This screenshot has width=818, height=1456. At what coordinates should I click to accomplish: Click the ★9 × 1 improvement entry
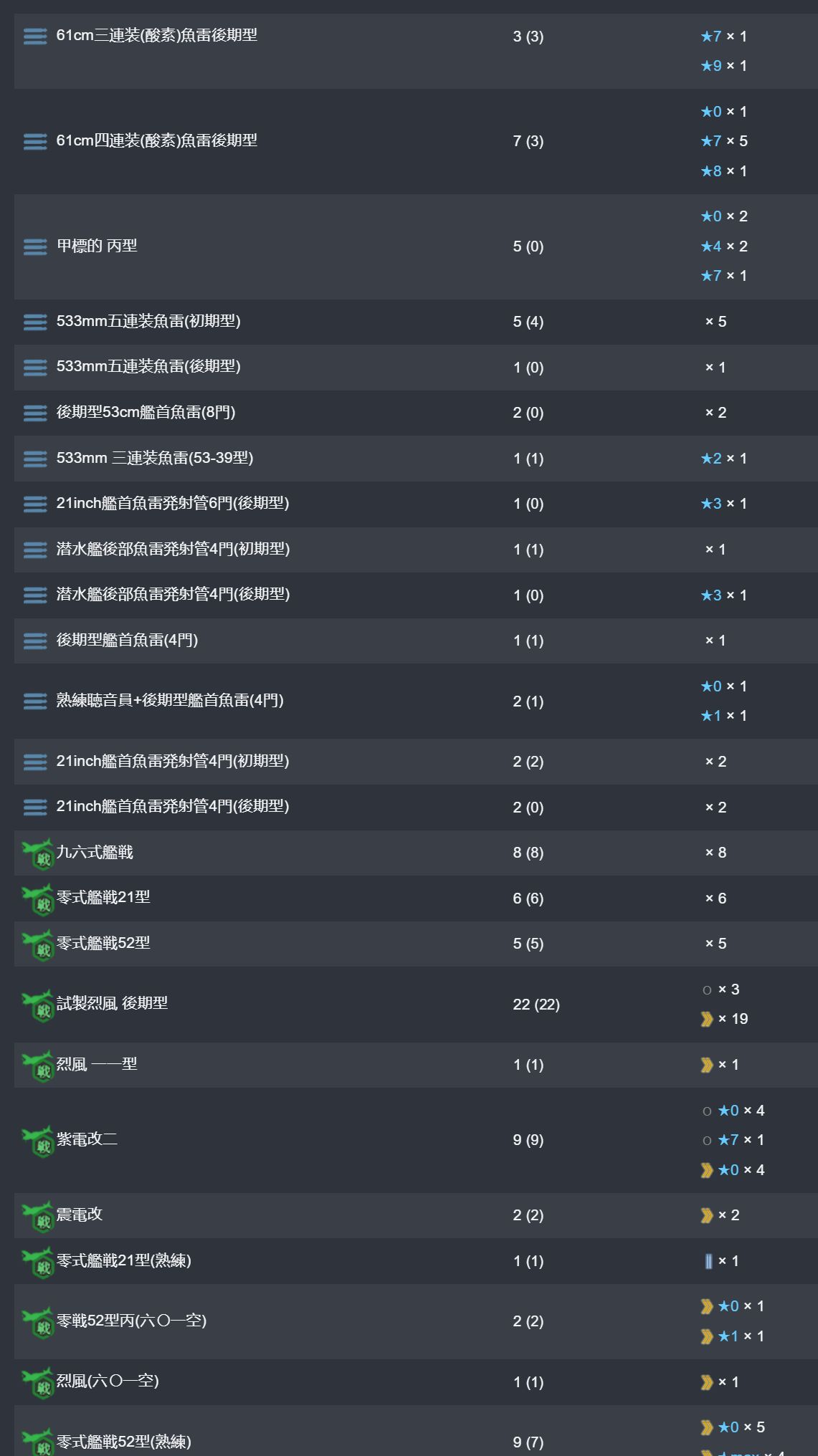(724, 66)
